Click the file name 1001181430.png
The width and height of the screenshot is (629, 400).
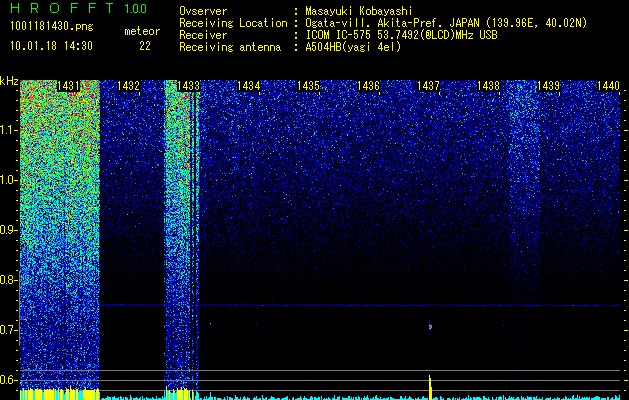[x=51, y=27]
